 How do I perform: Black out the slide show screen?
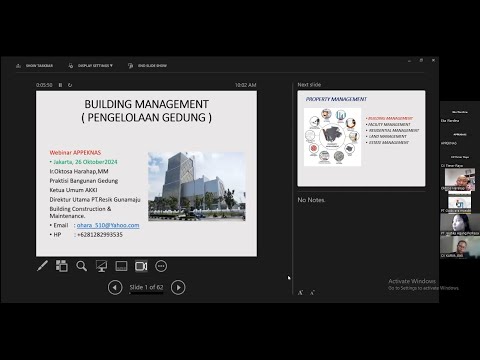(x=101, y=266)
